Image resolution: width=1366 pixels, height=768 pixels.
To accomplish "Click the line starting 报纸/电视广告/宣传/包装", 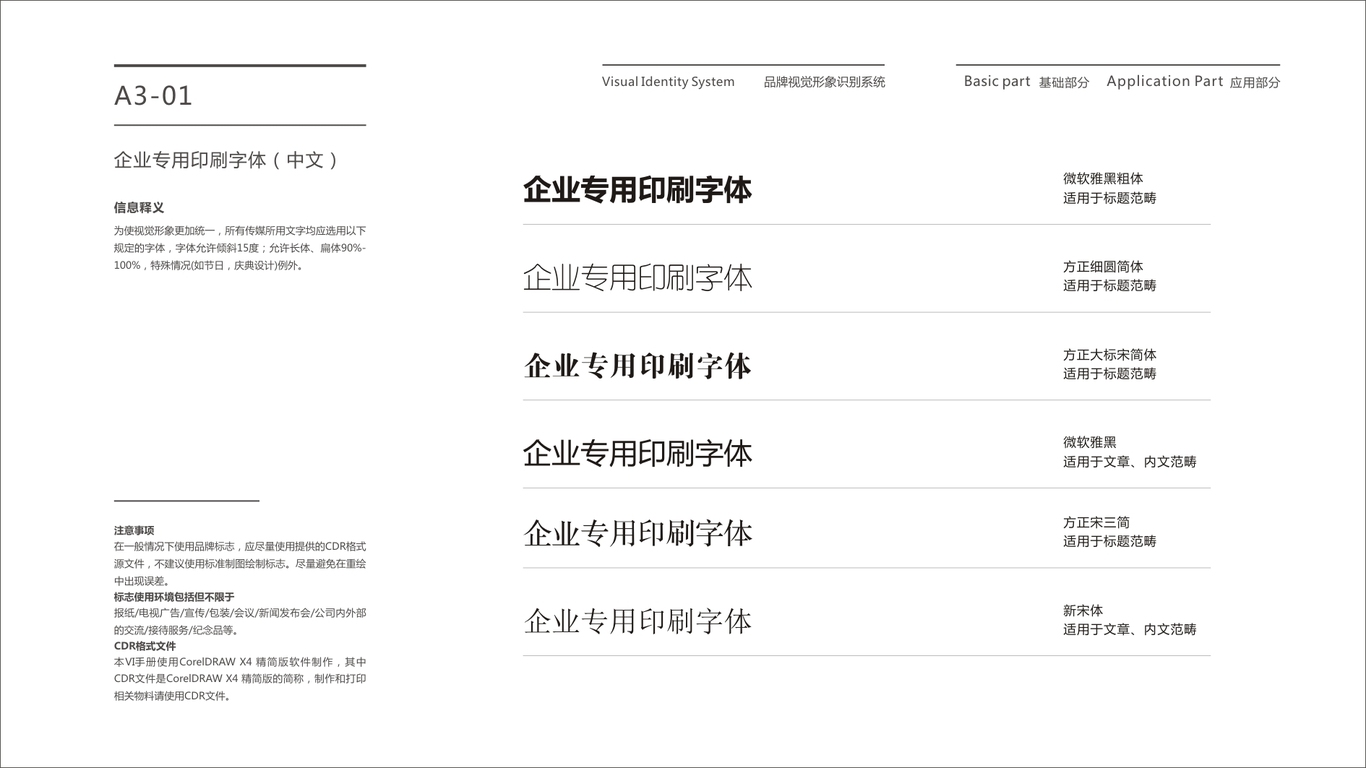I will point(240,613).
